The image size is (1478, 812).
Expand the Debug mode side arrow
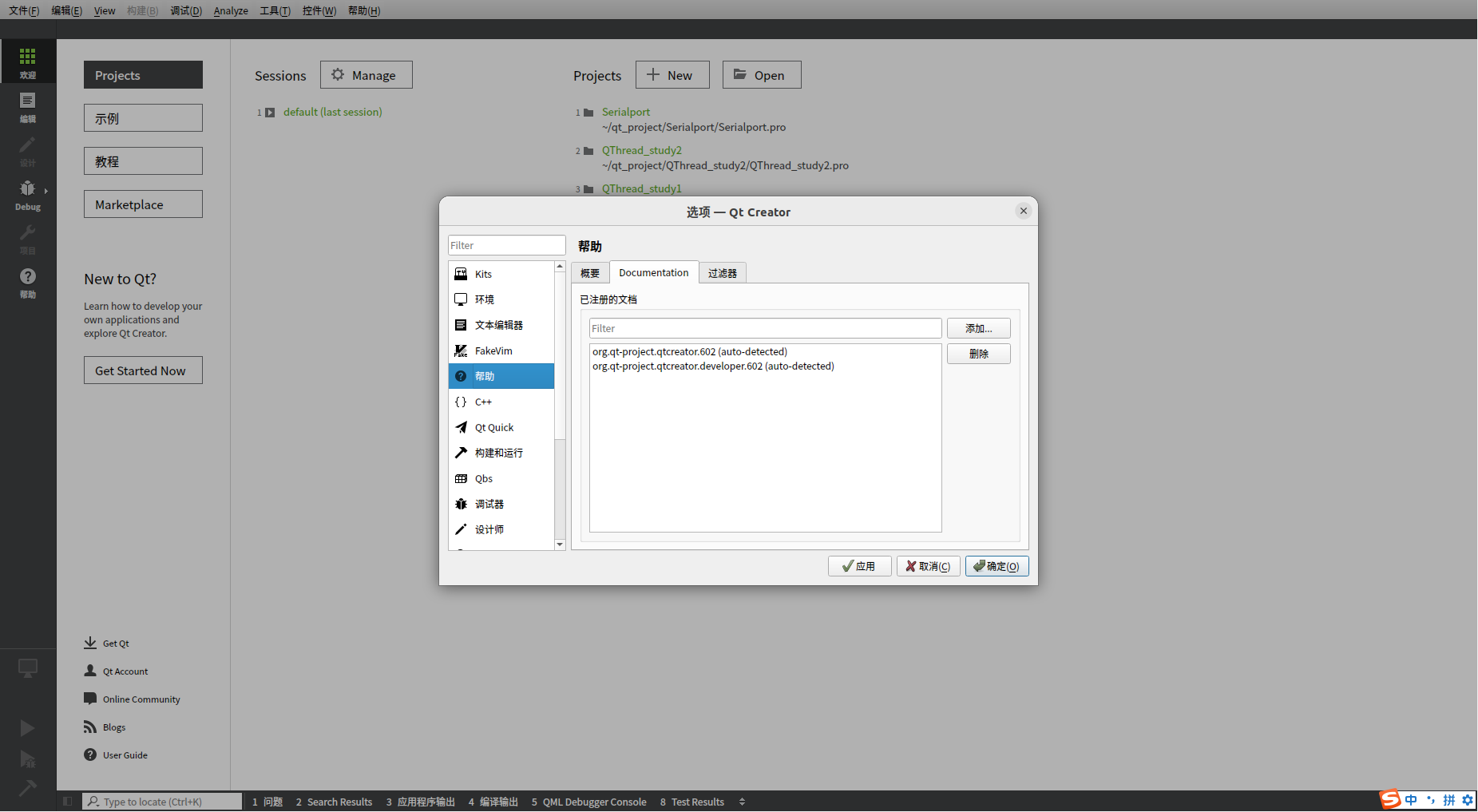click(46, 191)
